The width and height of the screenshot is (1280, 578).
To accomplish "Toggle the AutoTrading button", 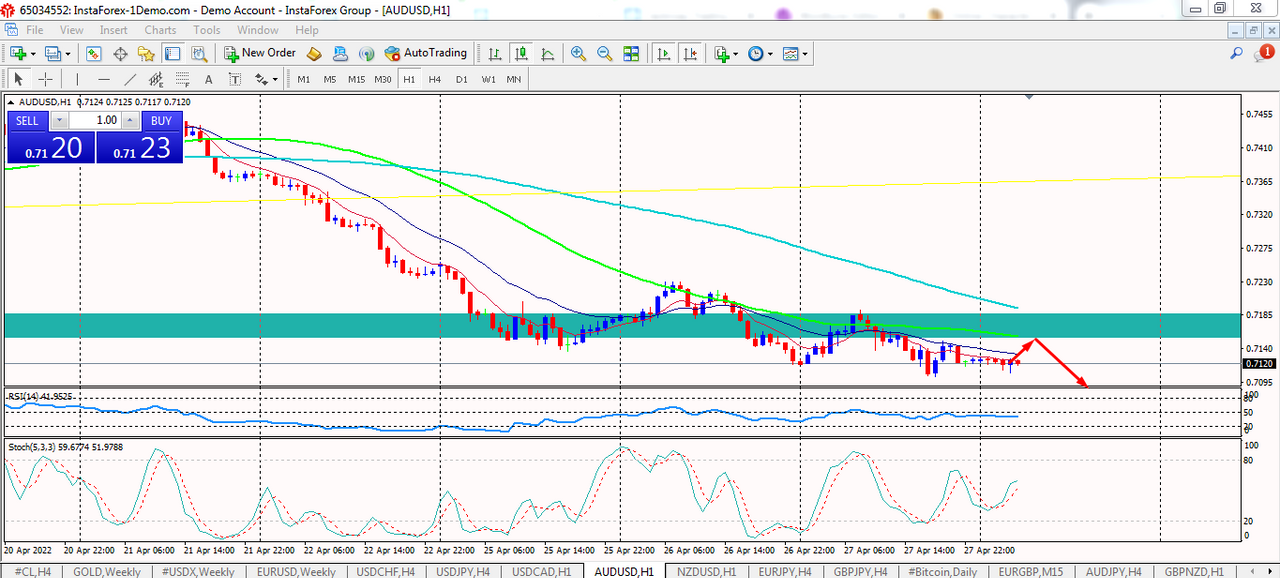I will click(x=426, y=53).
